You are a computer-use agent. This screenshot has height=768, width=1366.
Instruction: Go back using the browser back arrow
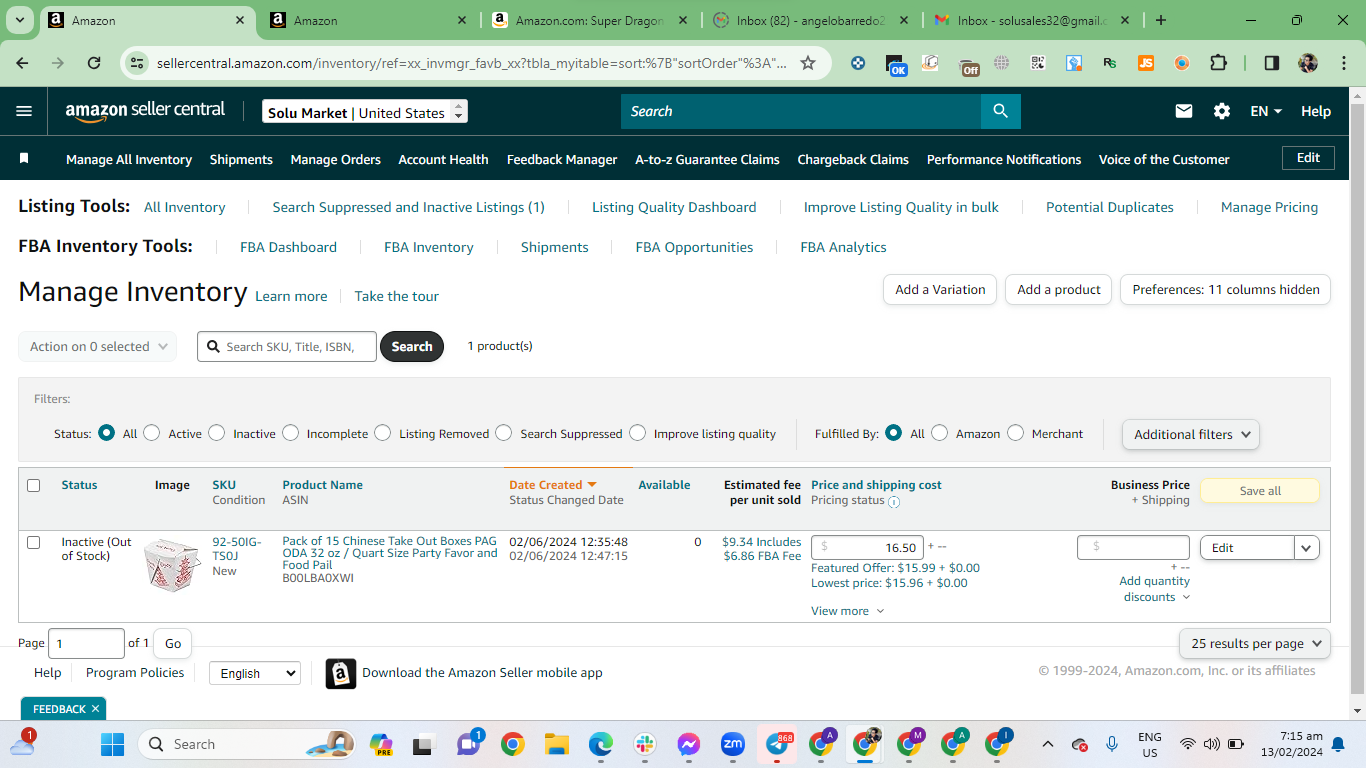click(x=23, y=63)
